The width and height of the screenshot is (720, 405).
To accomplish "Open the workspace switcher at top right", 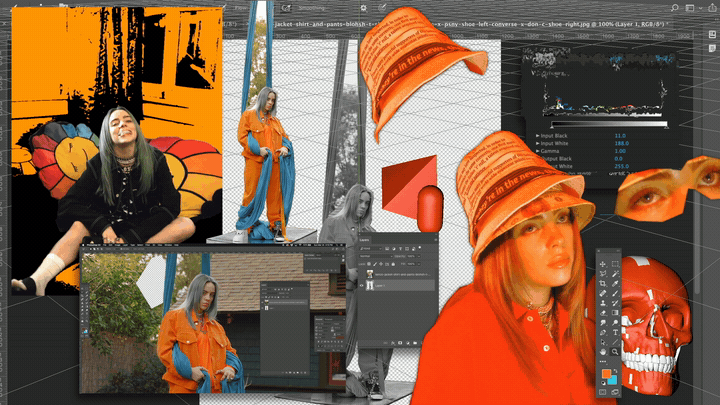I will coord(692,8).
